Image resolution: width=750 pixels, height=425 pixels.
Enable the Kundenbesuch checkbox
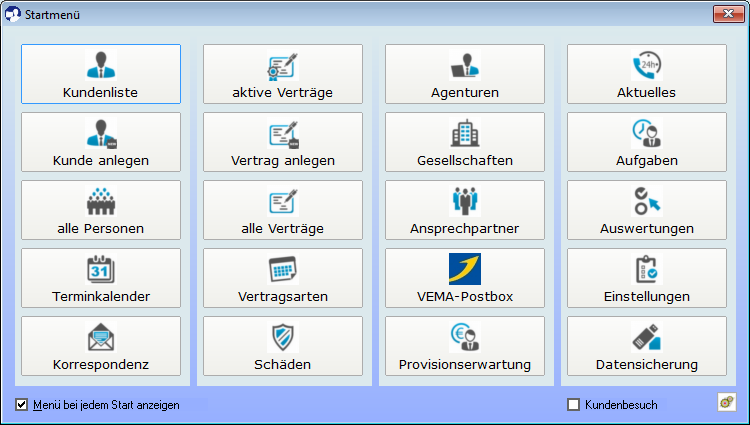tap(573, 405)
